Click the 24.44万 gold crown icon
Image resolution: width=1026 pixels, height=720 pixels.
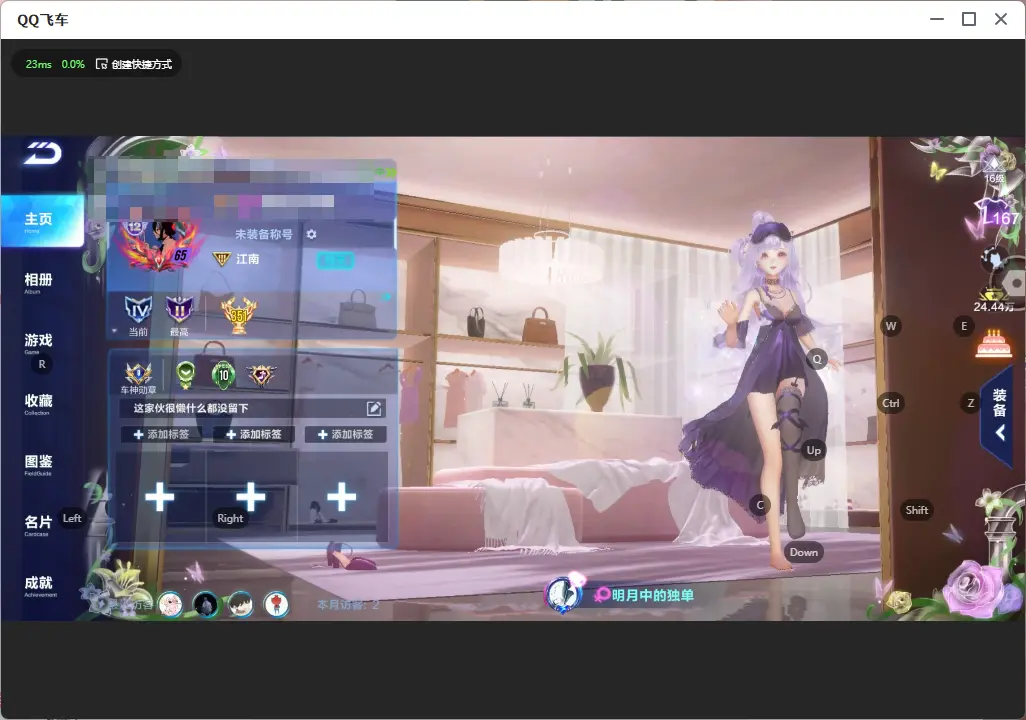993,298
